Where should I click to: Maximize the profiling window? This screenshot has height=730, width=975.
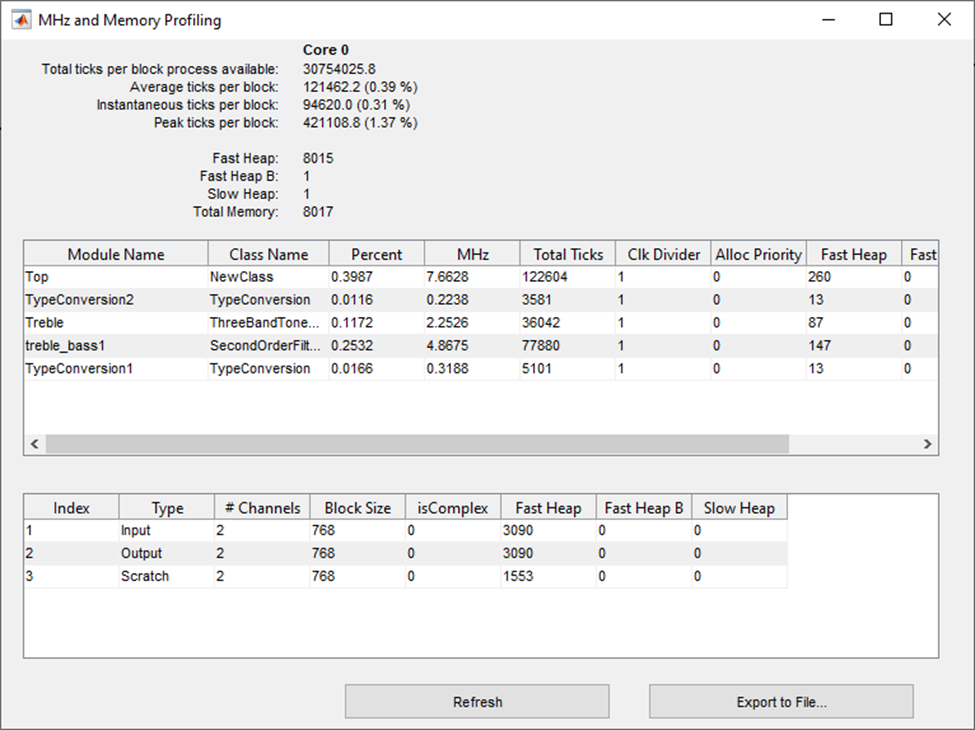click(886, 20)
